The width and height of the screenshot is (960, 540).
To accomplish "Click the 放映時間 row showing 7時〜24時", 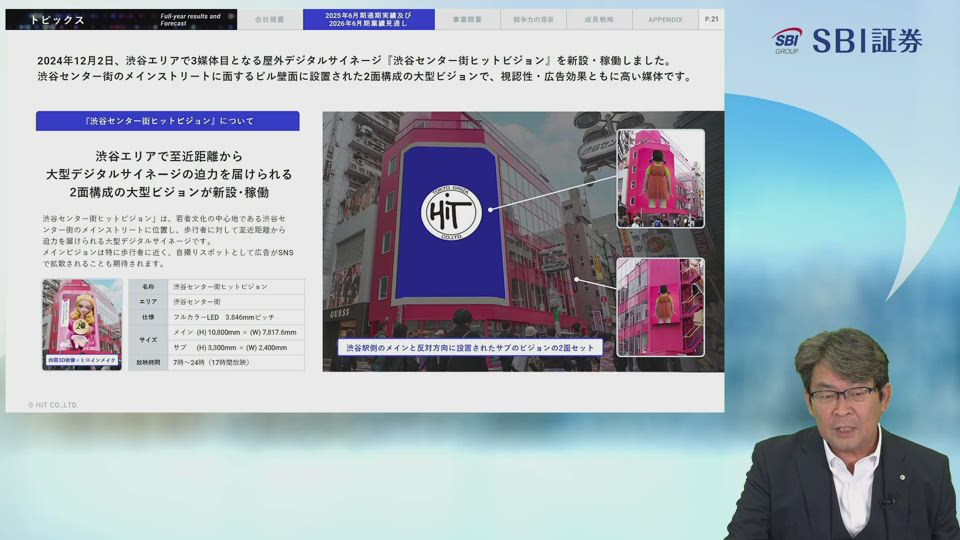I will 216,362.
